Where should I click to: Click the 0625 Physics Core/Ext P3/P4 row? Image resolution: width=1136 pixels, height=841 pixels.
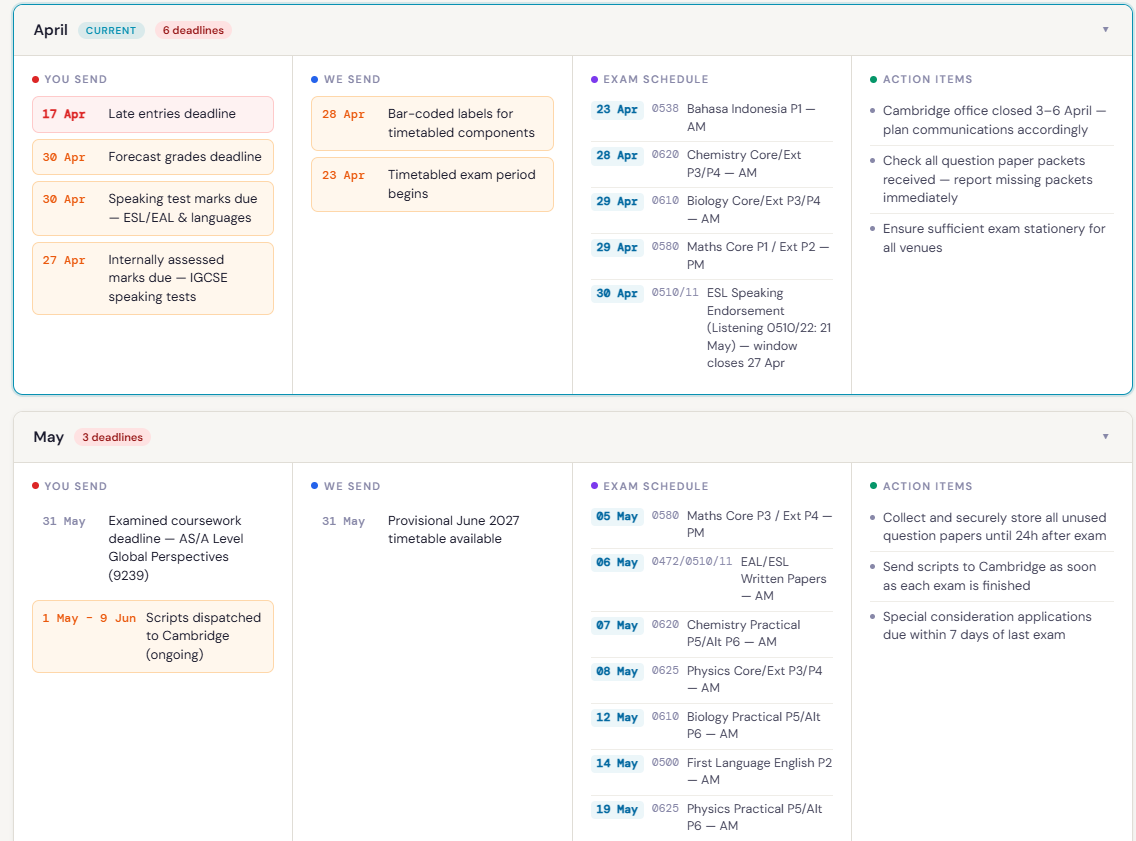point(711,679)
